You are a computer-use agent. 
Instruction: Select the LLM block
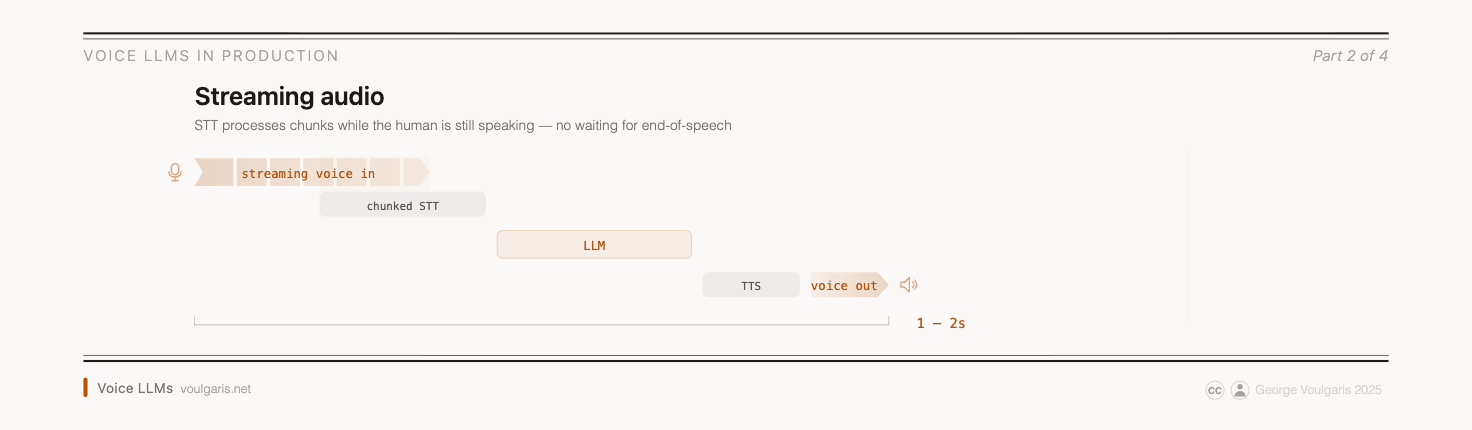pyautogui.click(x=594, y=245)
